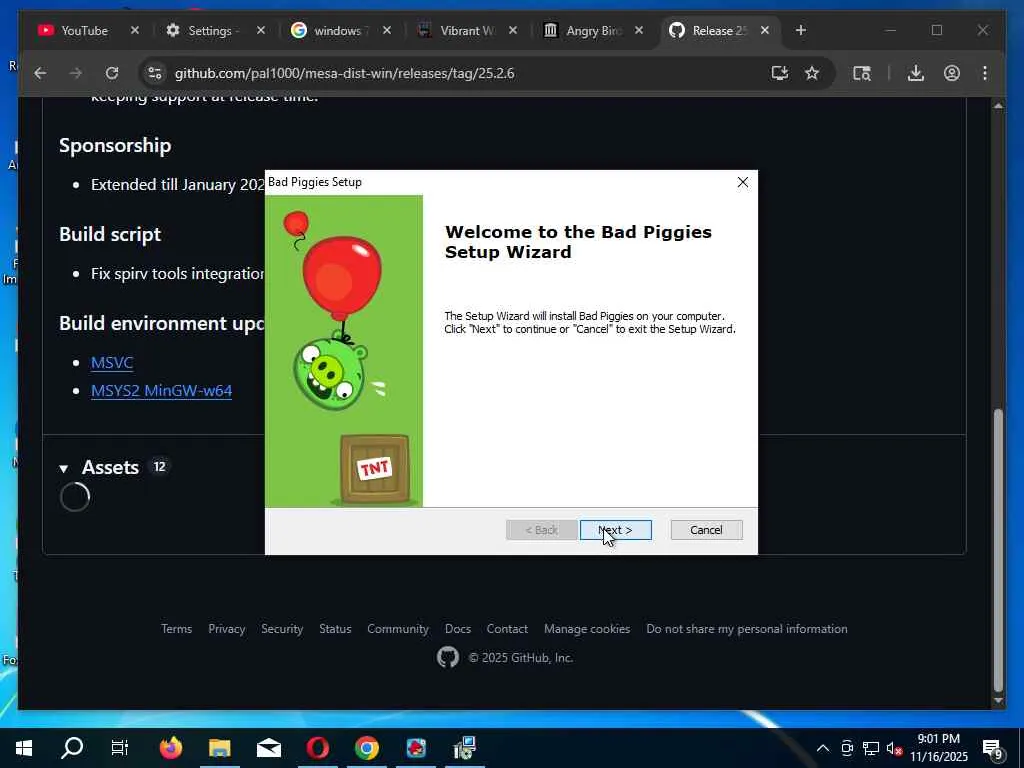Open Chrome three-dot menu
Viewport: 1024px width, 768px height.
[985, 73]
